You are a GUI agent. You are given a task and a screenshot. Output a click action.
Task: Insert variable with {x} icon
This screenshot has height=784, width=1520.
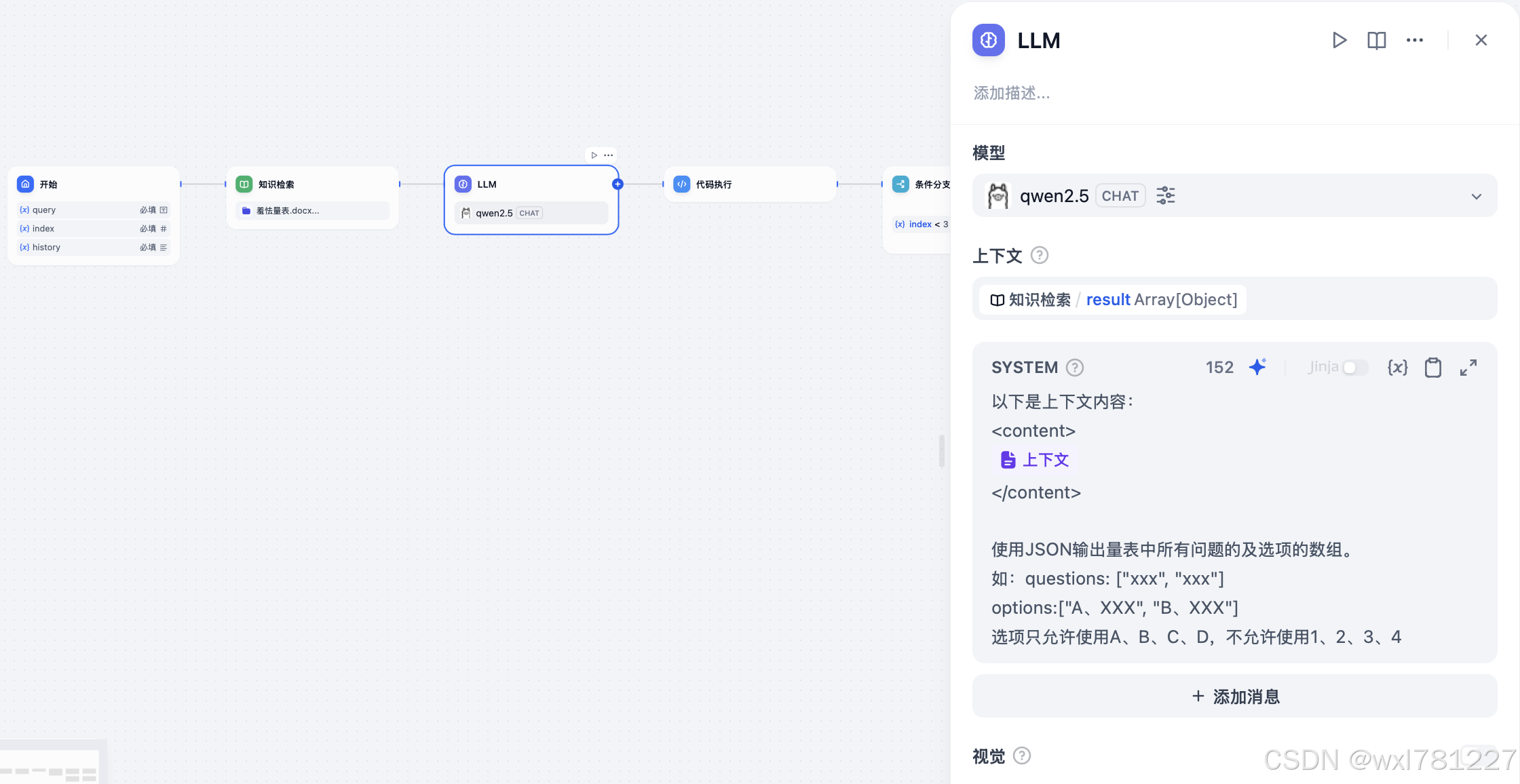pyautogui.click(x=1398, y=368)
